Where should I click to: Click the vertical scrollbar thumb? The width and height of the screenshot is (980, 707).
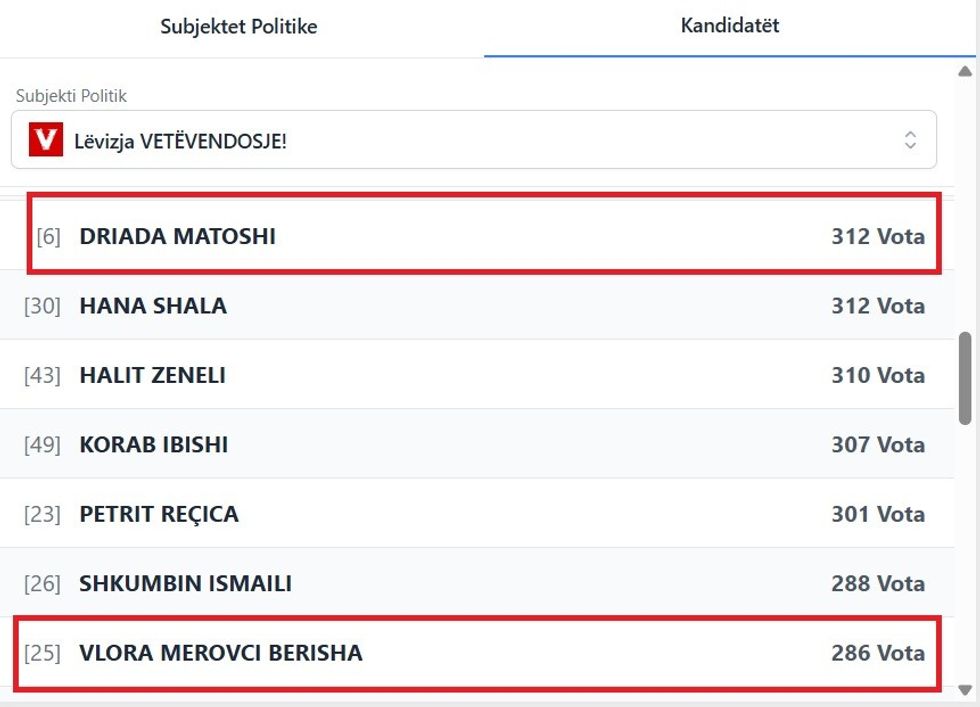coord(965,378)
